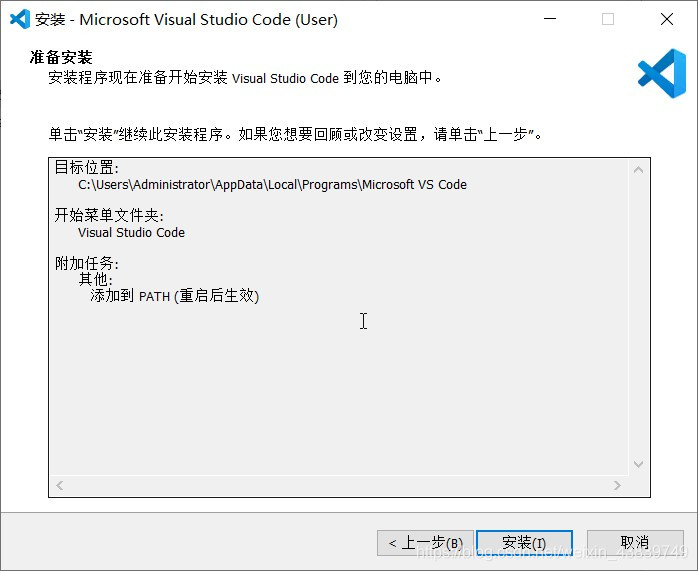Click the instruction line starting with 单击"安装"继续

pos(296,134)
